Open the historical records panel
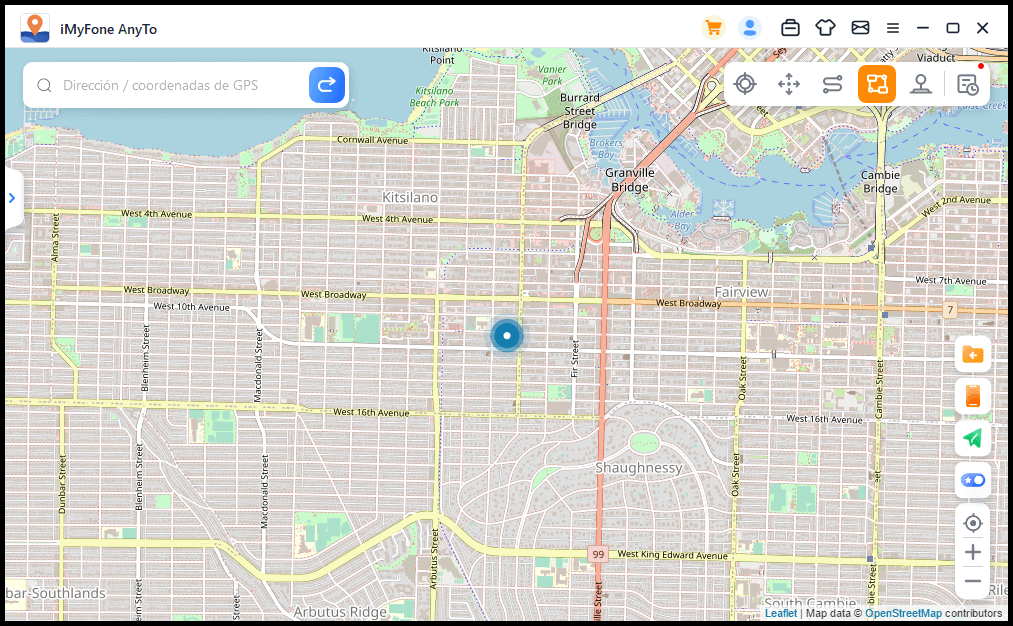Image resolution: width=1013 pixels, height=626 pixels. coord(965,84)
